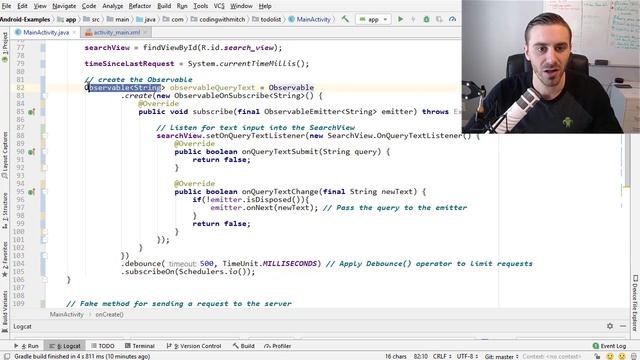Open the Build Variants side panel
640x360 pixels.
(5, 311)
